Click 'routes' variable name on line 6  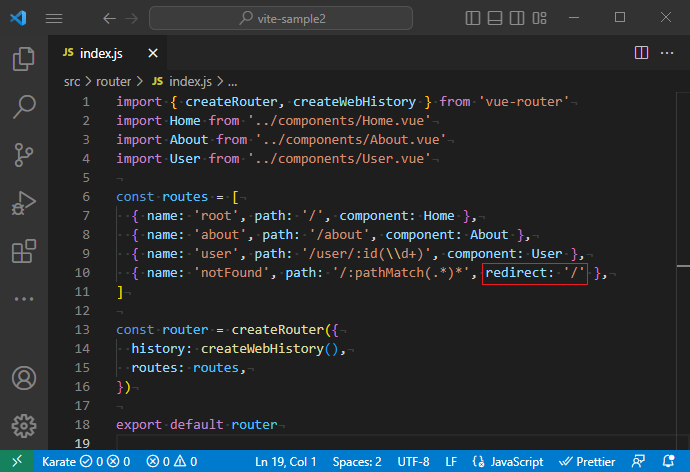click(x=185, y=197)
